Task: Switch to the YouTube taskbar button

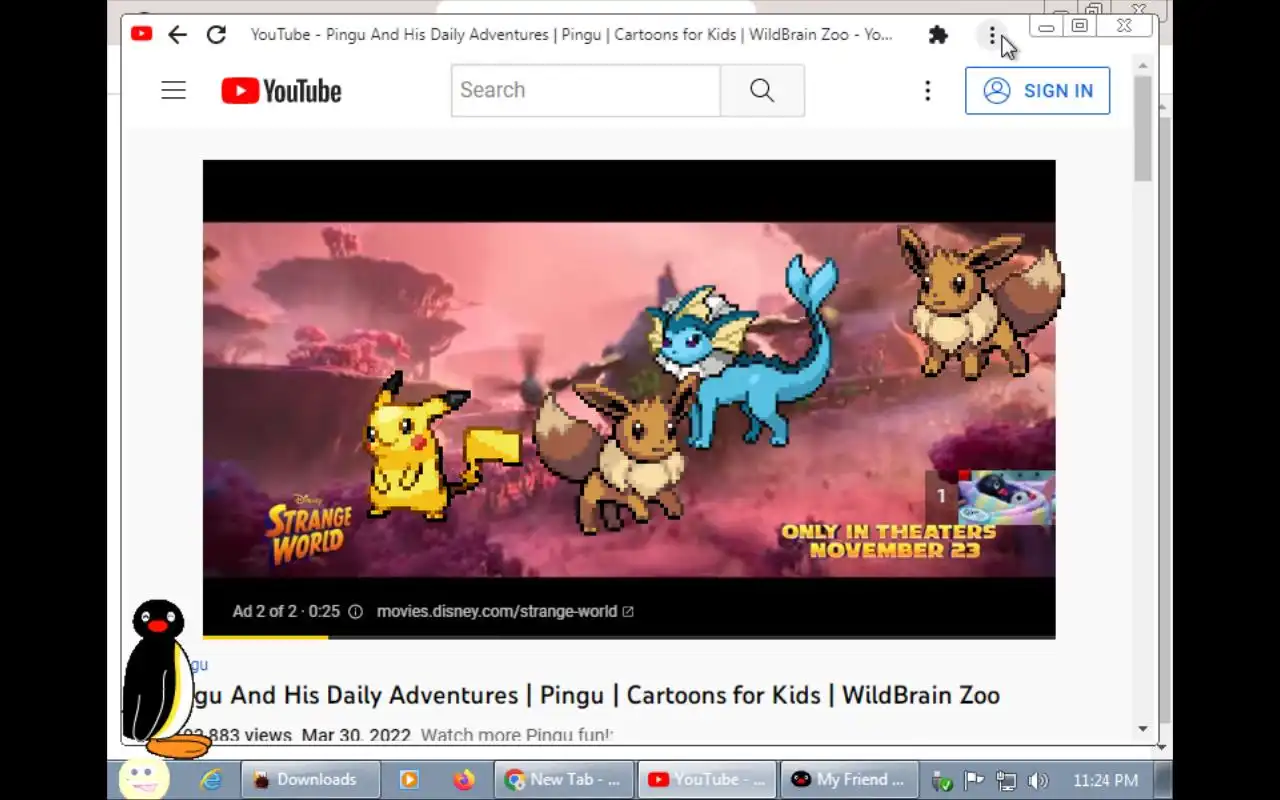Action: pos(707,780)
